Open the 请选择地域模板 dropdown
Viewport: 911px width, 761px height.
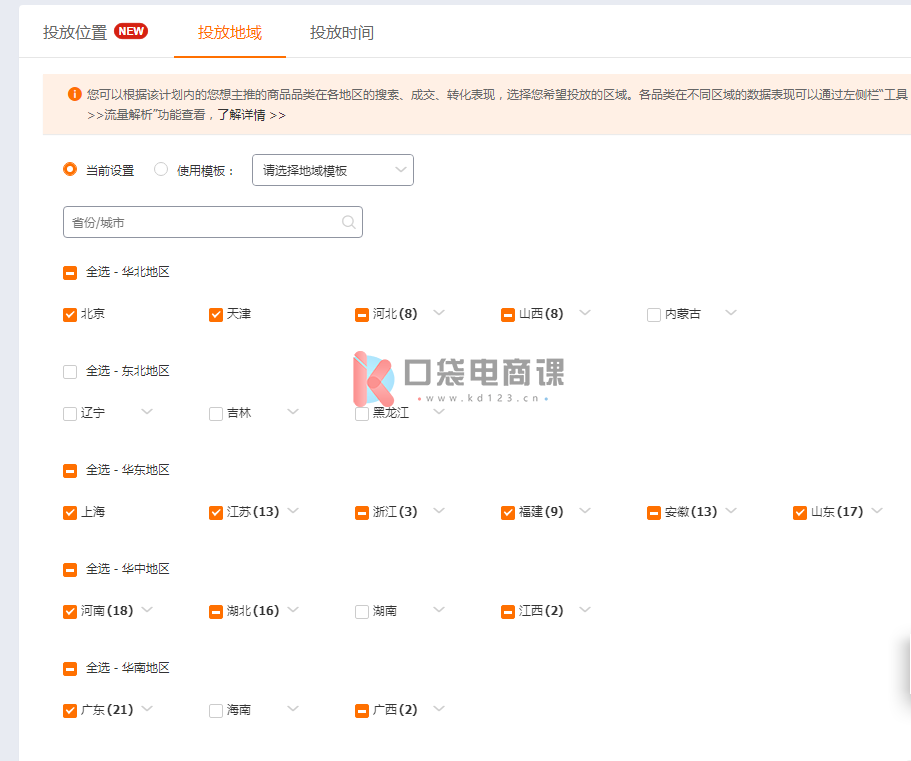pos(332,170)
